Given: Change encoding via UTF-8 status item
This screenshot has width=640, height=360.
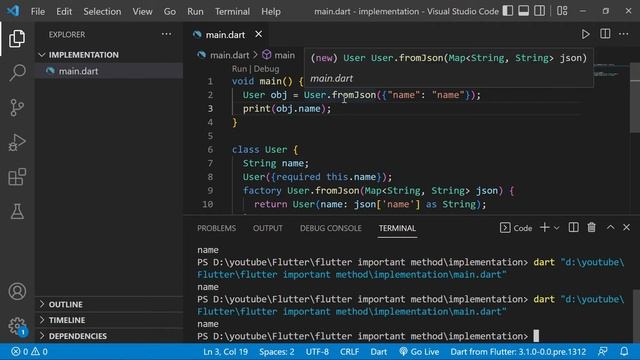Looking at the screenshot, I should [x=317, y=351].
